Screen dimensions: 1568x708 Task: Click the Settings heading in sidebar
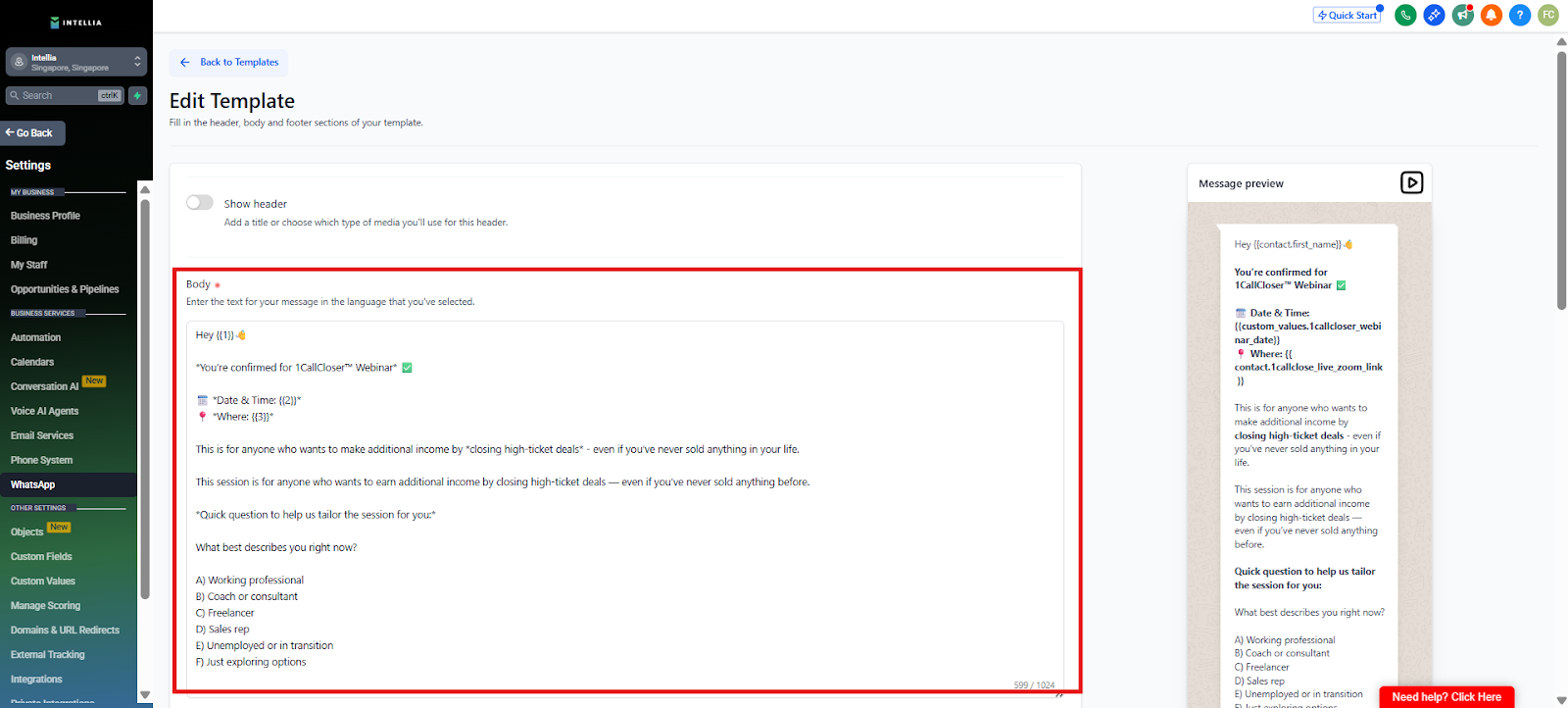pyautogui.click(x=28, y=166)
